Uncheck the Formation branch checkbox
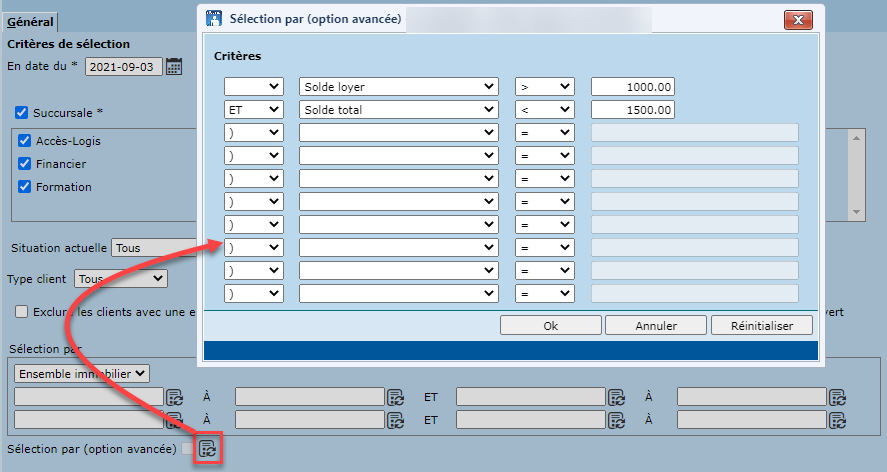Viewport: 887px width, 472px height. [x=25, y=187]
